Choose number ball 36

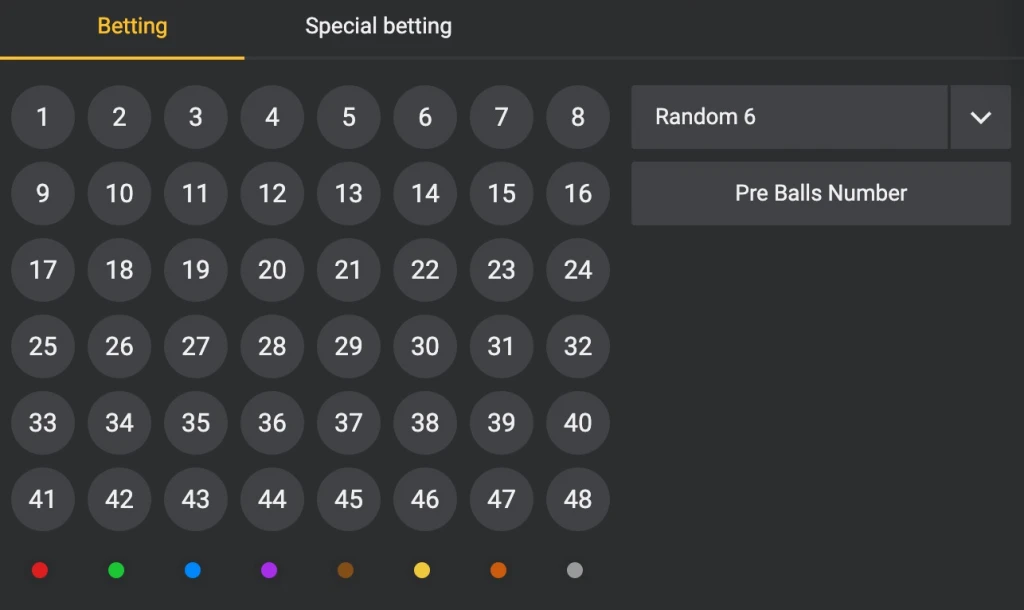point(272,422)
